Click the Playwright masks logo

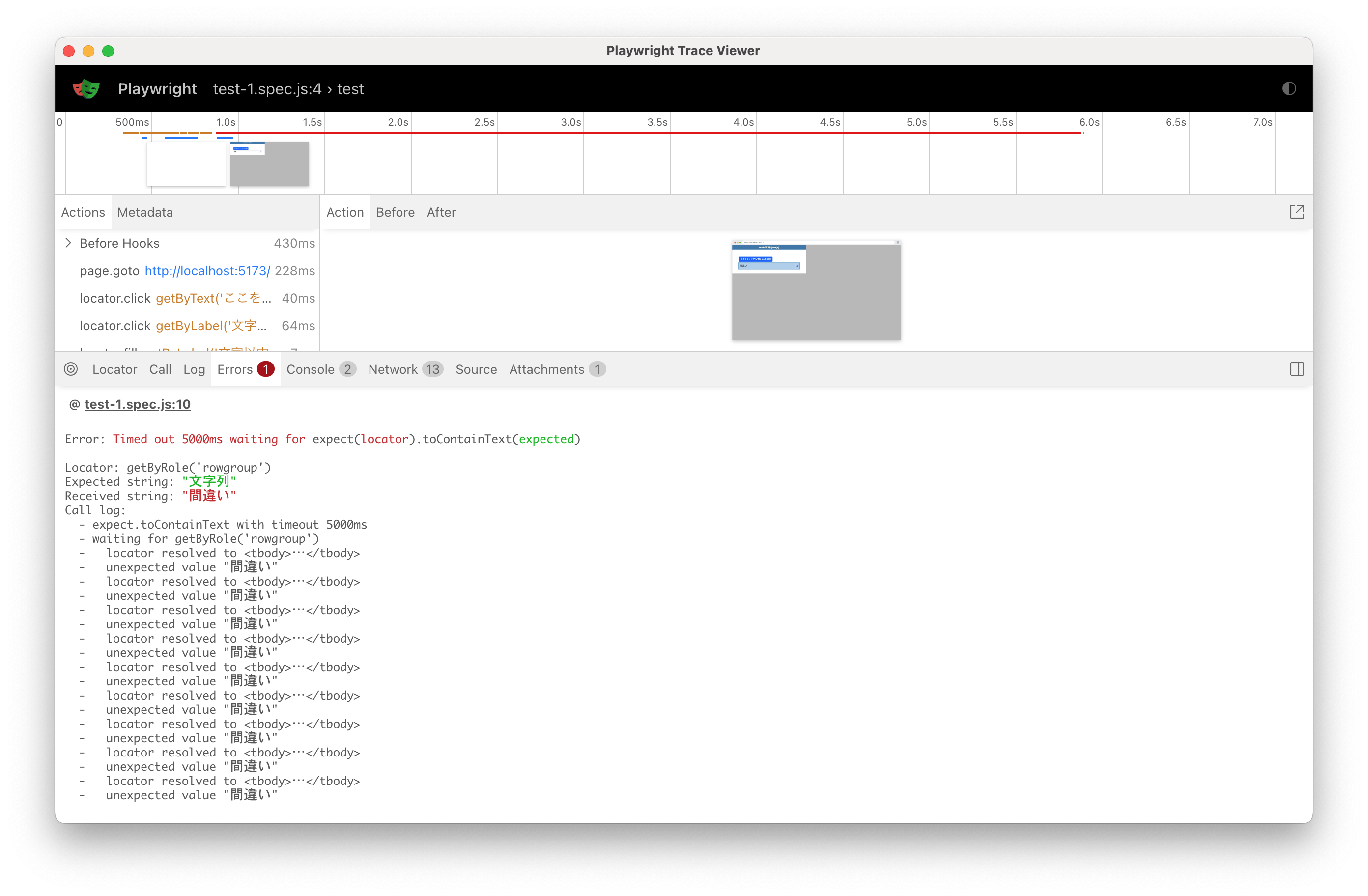(x=86, y=88)
